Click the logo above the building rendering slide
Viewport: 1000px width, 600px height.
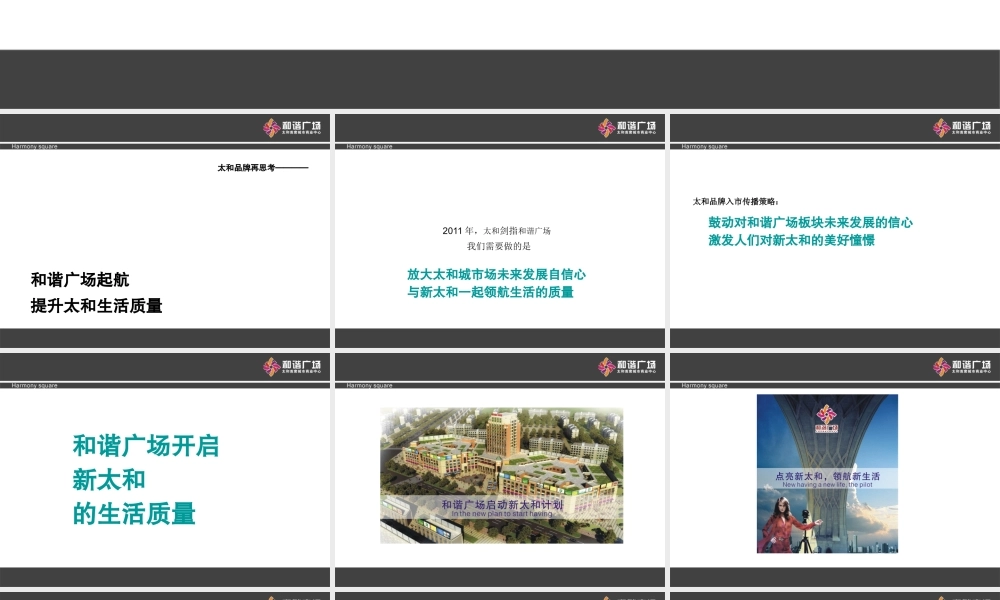(627, 367)
